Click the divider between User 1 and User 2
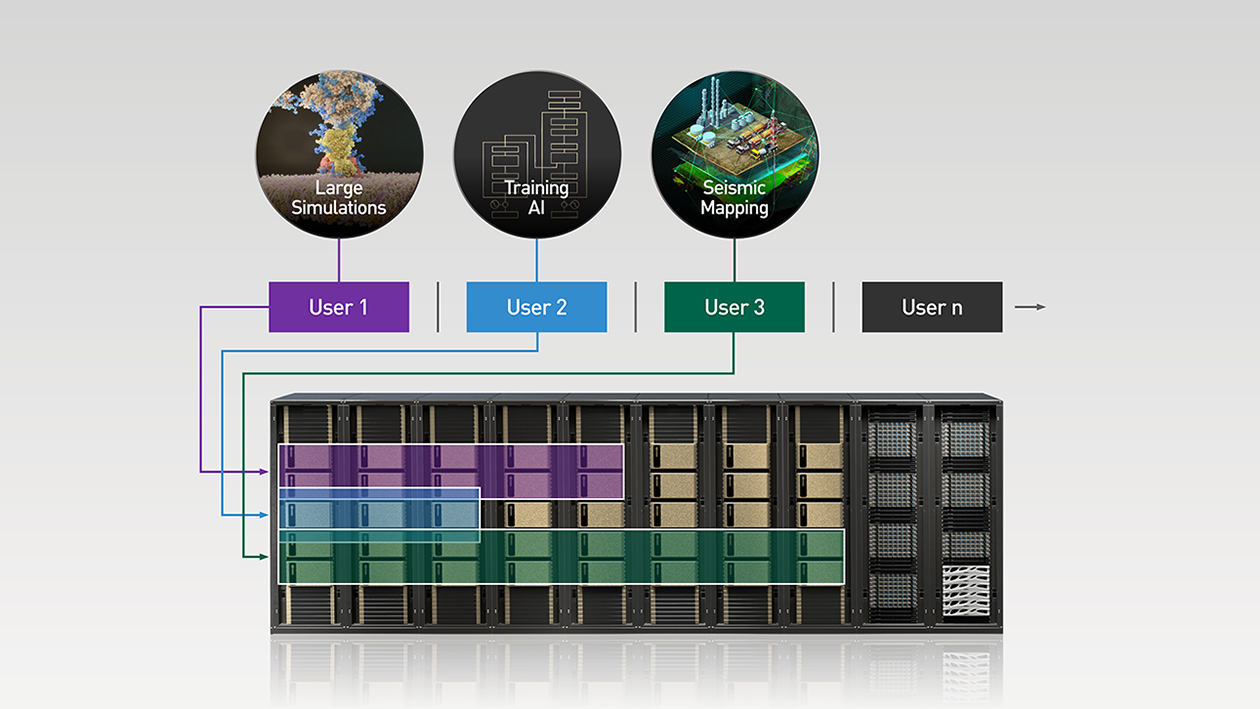 438,307
